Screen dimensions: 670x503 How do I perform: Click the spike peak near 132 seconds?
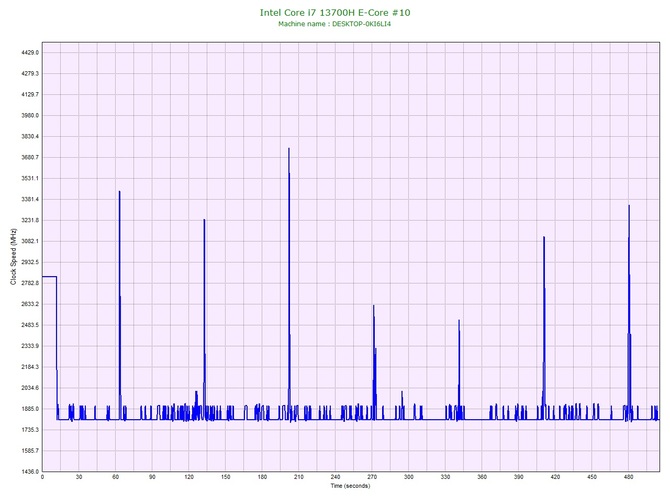tap(204, 221)
